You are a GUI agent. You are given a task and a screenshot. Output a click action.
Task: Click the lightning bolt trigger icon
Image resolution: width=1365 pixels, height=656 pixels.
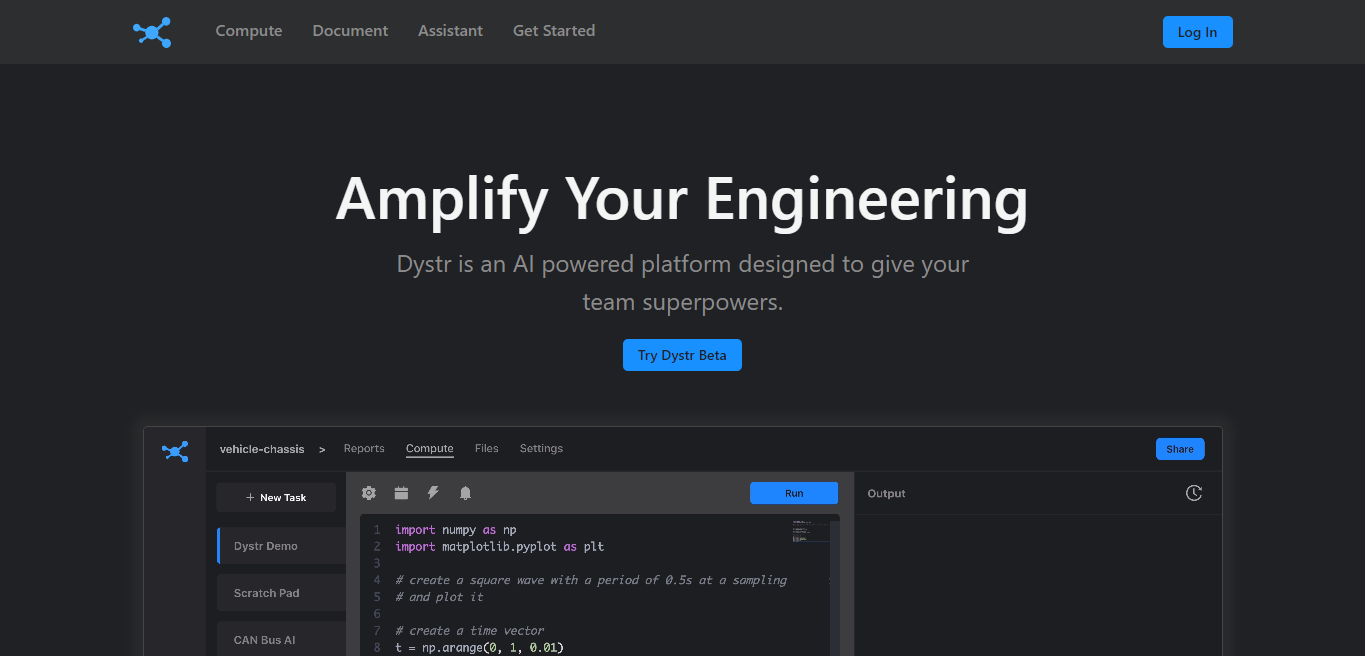point(433,493)
